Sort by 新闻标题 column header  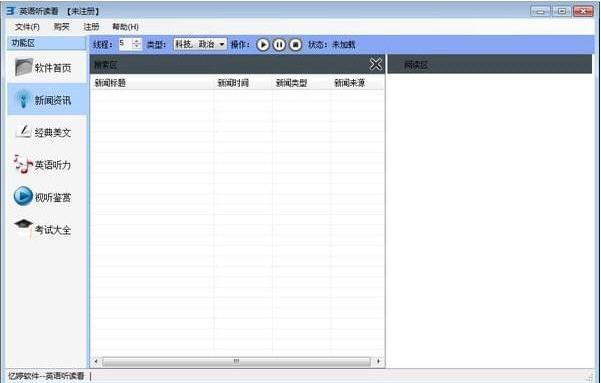click(x=152, y=83)
